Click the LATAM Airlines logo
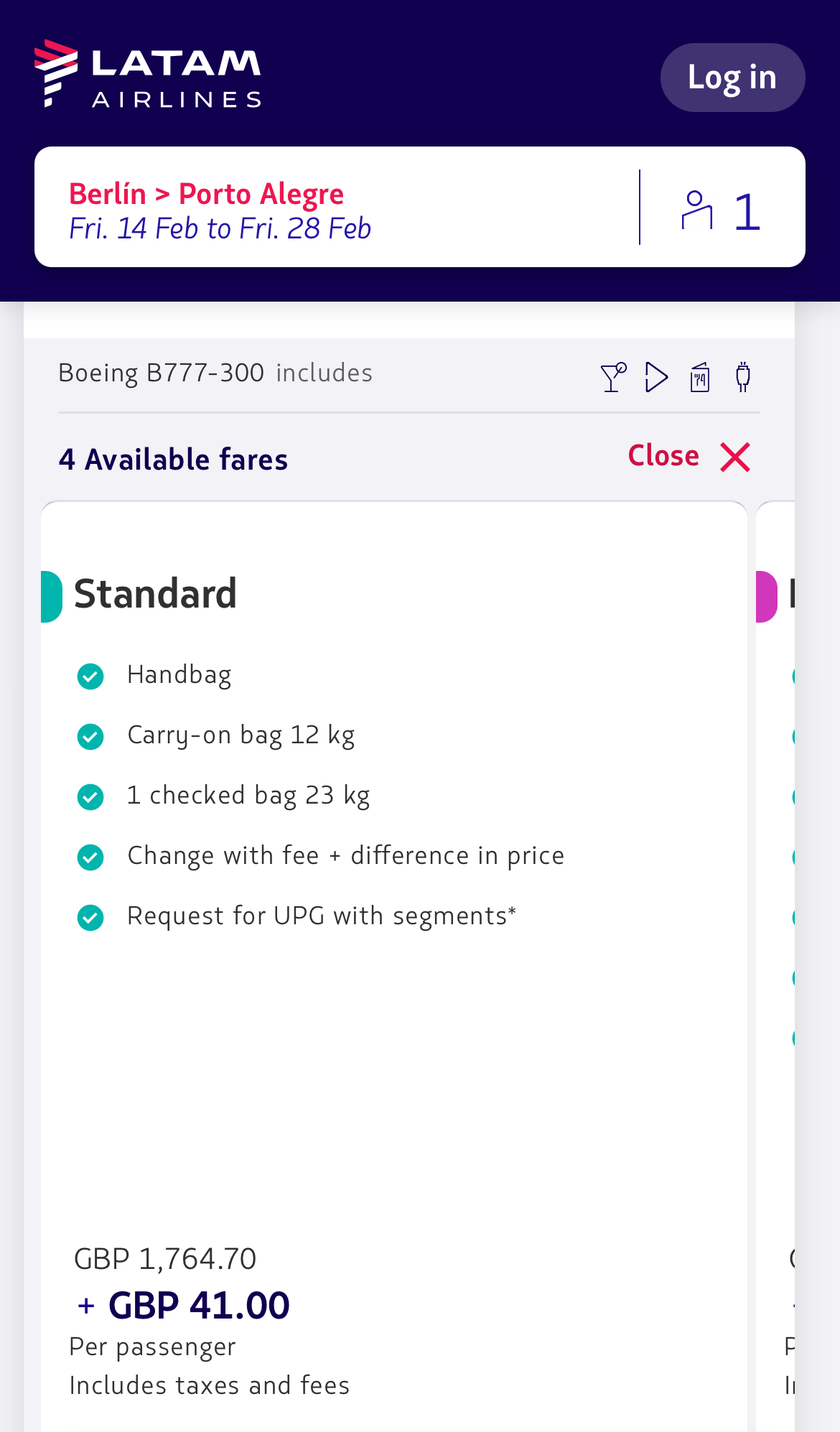Image resolution: width=840 pixels, height=1432 pixels. click(148, 74)
